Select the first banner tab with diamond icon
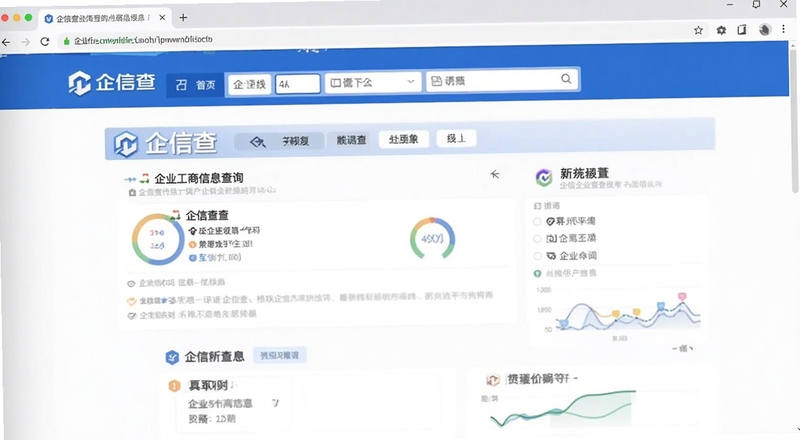 tap(279, 141)
